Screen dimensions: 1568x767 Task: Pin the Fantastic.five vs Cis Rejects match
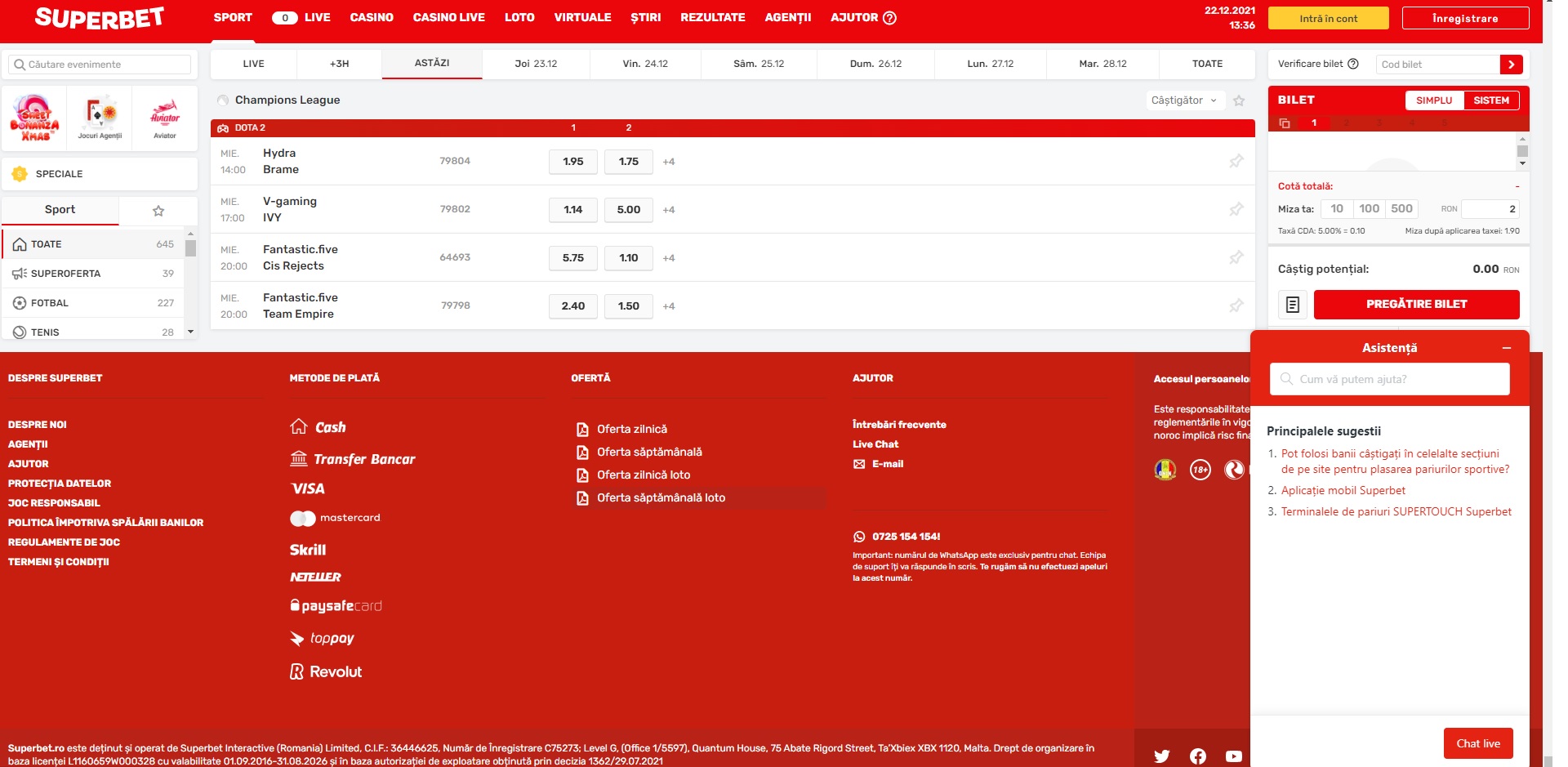click(x=1236, y=257)
